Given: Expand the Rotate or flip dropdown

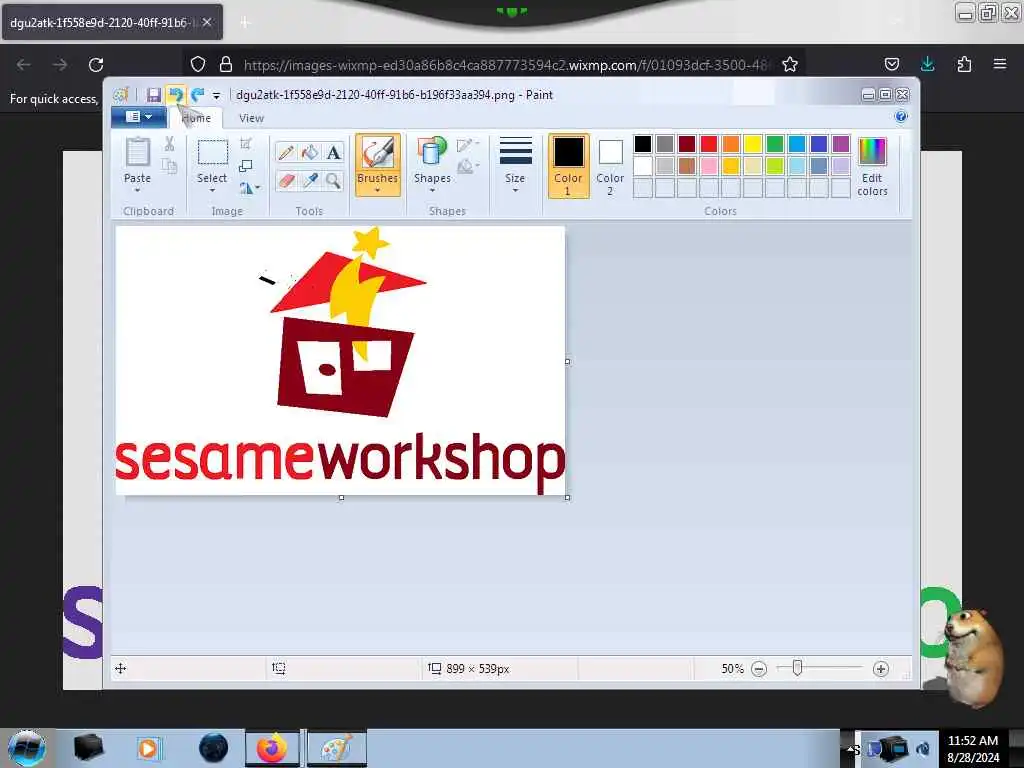Looking at the screenshot, I should tap(249, 188).
